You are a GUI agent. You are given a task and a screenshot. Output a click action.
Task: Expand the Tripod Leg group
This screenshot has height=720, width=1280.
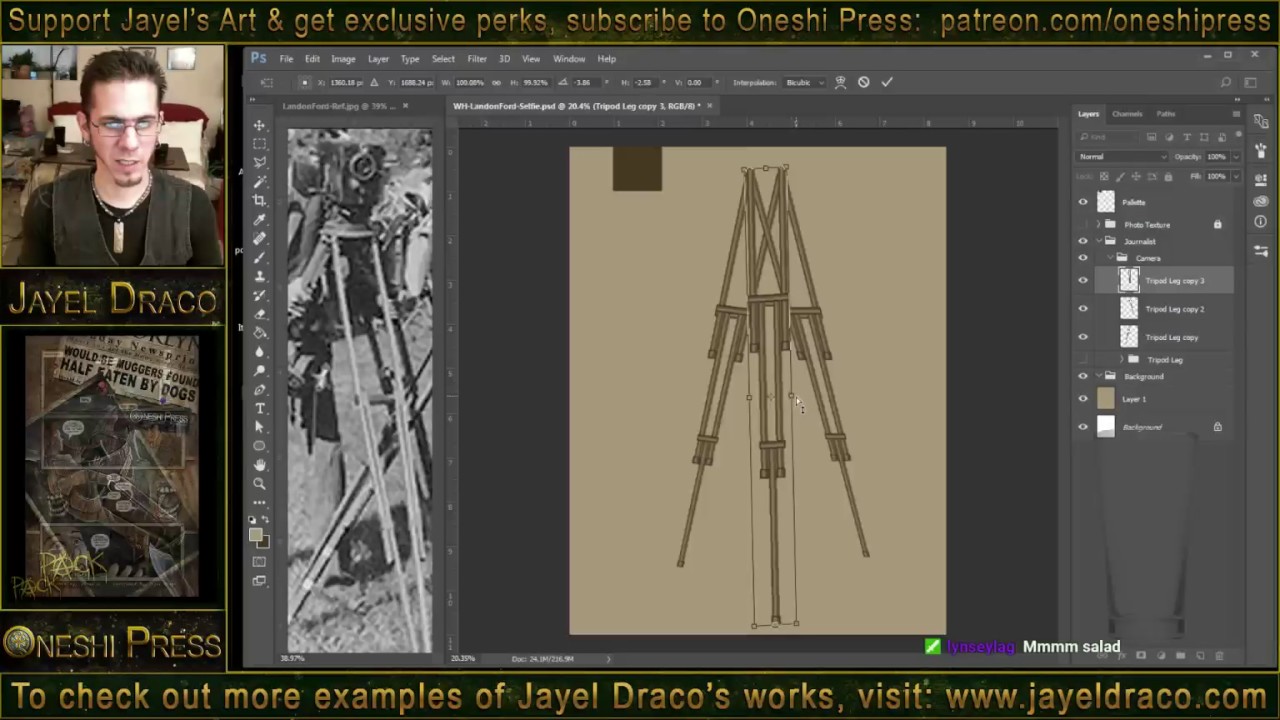point(1121,359)
